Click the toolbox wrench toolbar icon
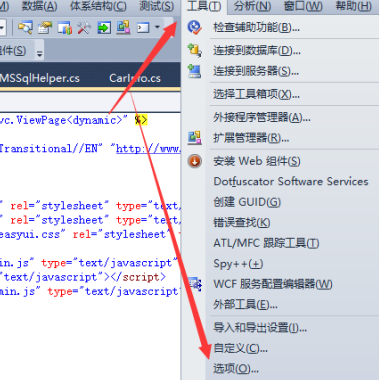 tap(84, 28)
